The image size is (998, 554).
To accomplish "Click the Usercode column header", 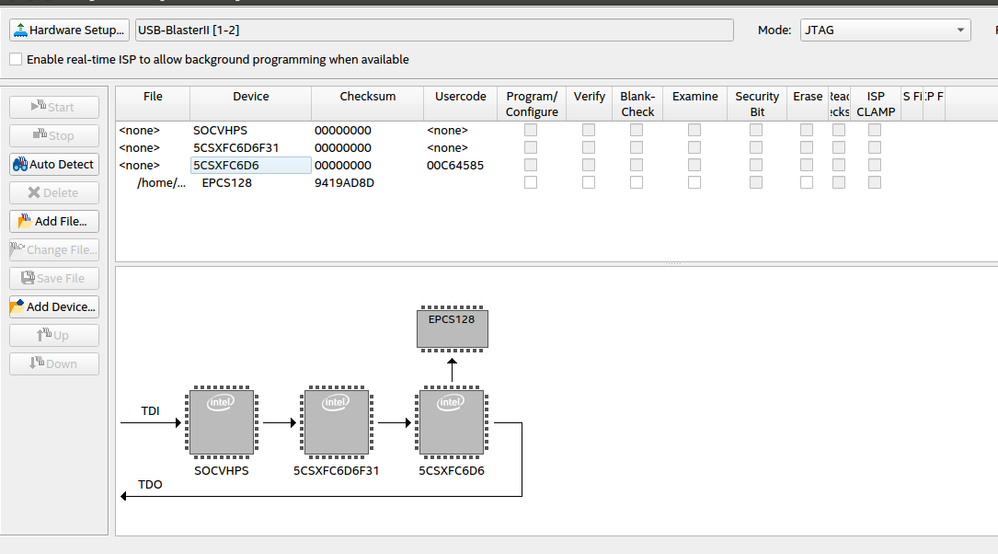I will [460, 97].
